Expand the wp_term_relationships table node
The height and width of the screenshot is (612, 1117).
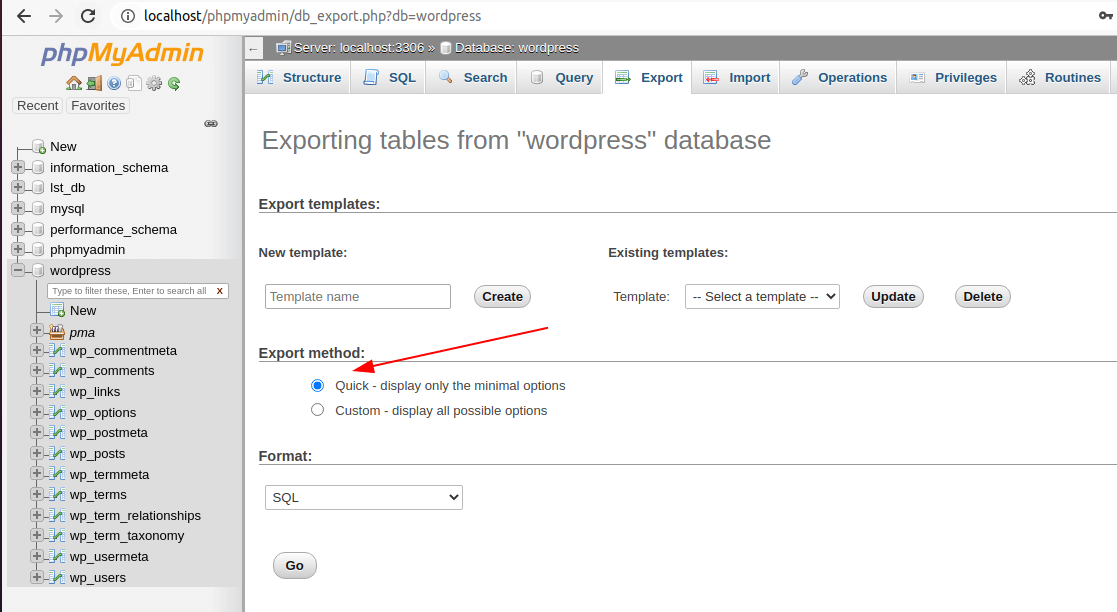pyautogui.click(x=37, y=514)
